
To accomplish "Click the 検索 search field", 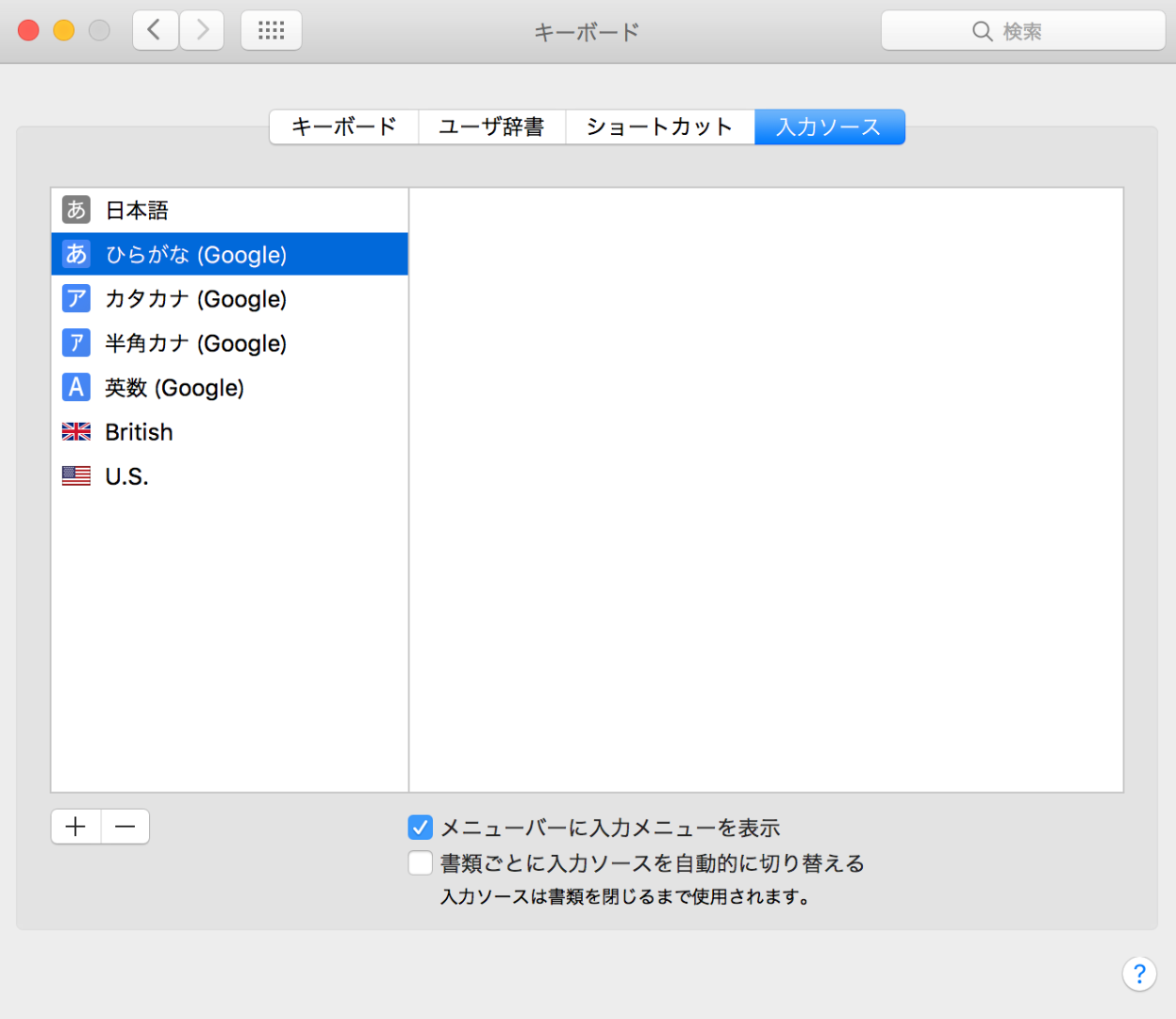I will tap(1023, 31).
